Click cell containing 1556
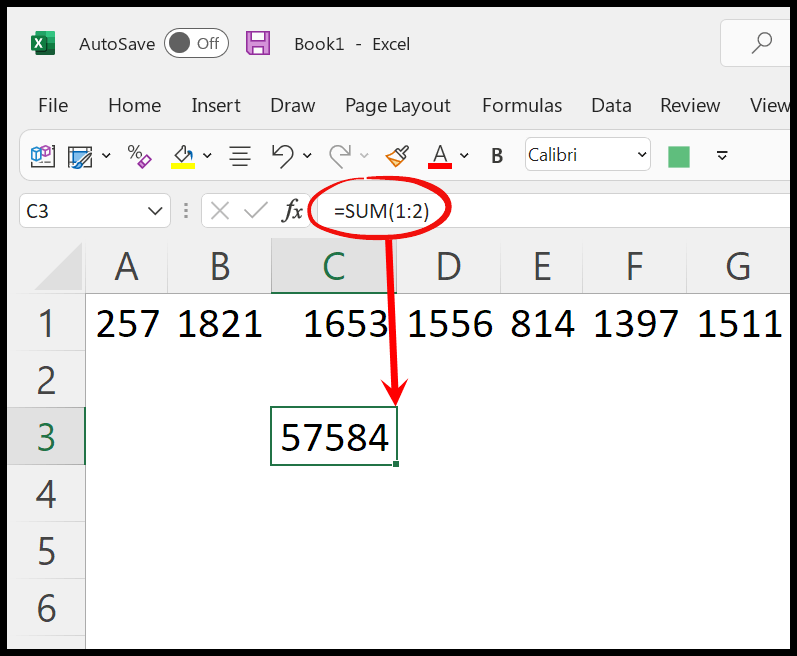 tap(448, 323)
